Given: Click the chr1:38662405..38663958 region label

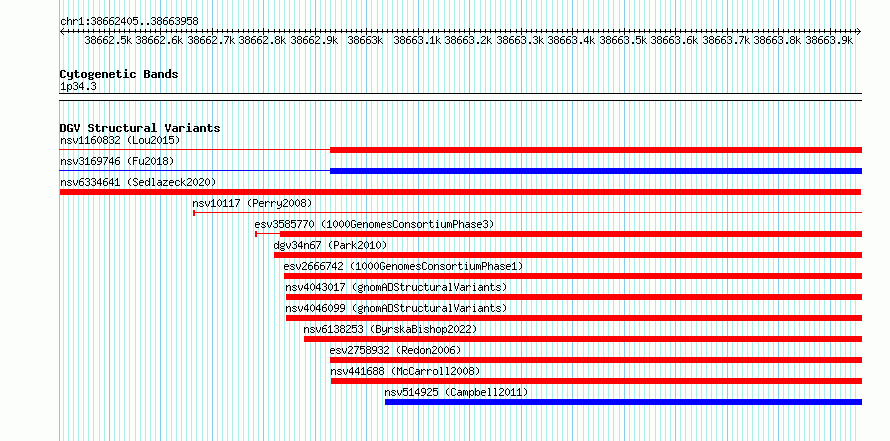Looking at the screenshot, I should pyautogui.click(x=129, y=21).
